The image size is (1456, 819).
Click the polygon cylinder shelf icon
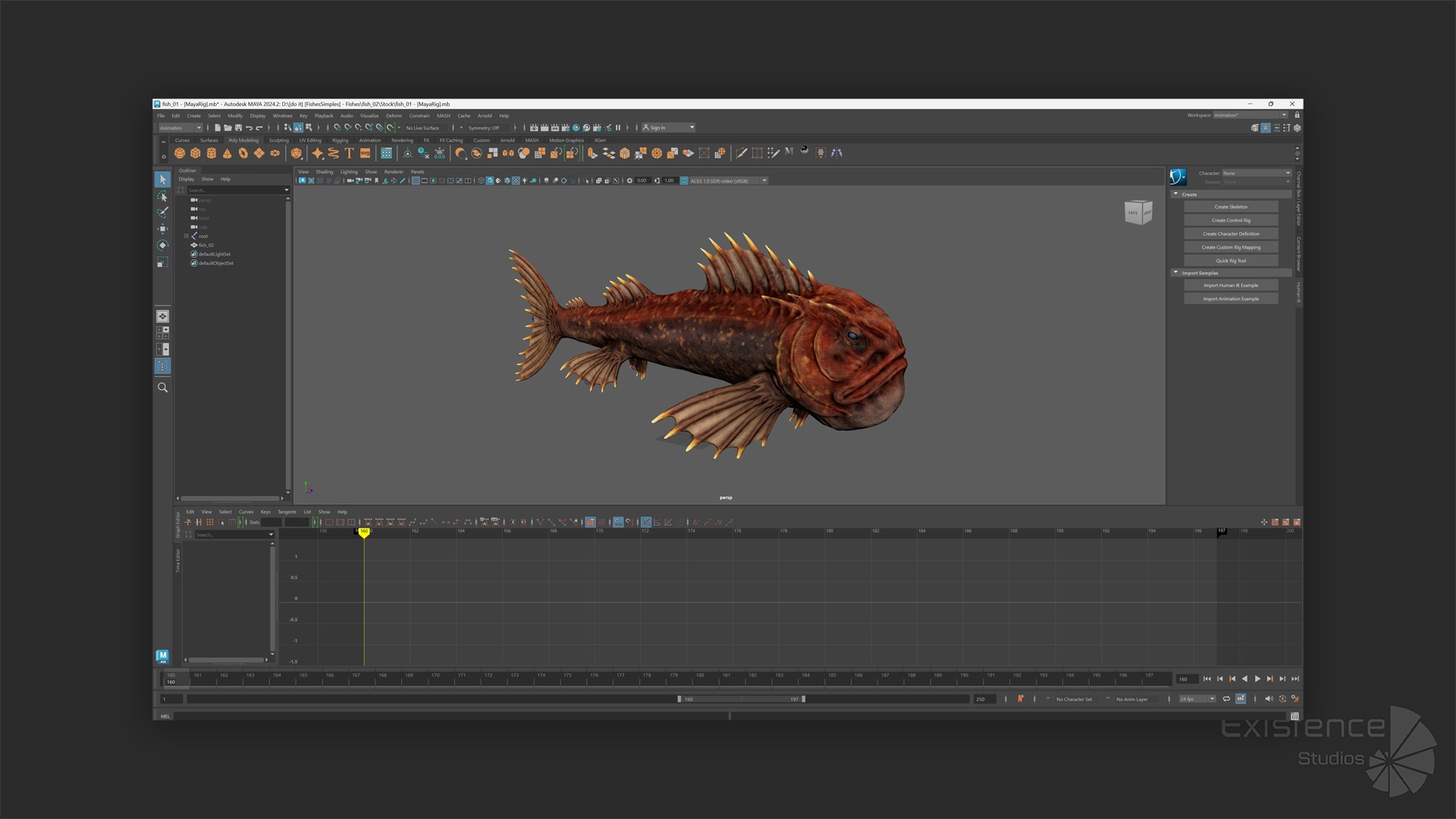[x=212, y=153]
